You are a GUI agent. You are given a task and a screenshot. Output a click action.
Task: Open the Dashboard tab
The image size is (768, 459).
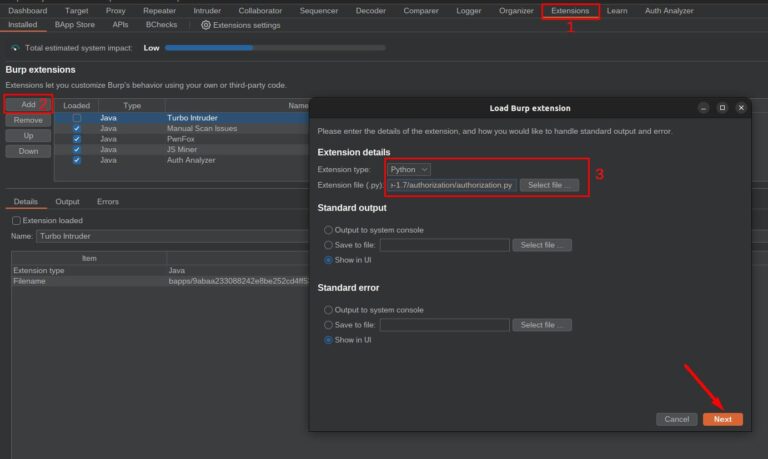pyautogui.click(x=28, y=10)
